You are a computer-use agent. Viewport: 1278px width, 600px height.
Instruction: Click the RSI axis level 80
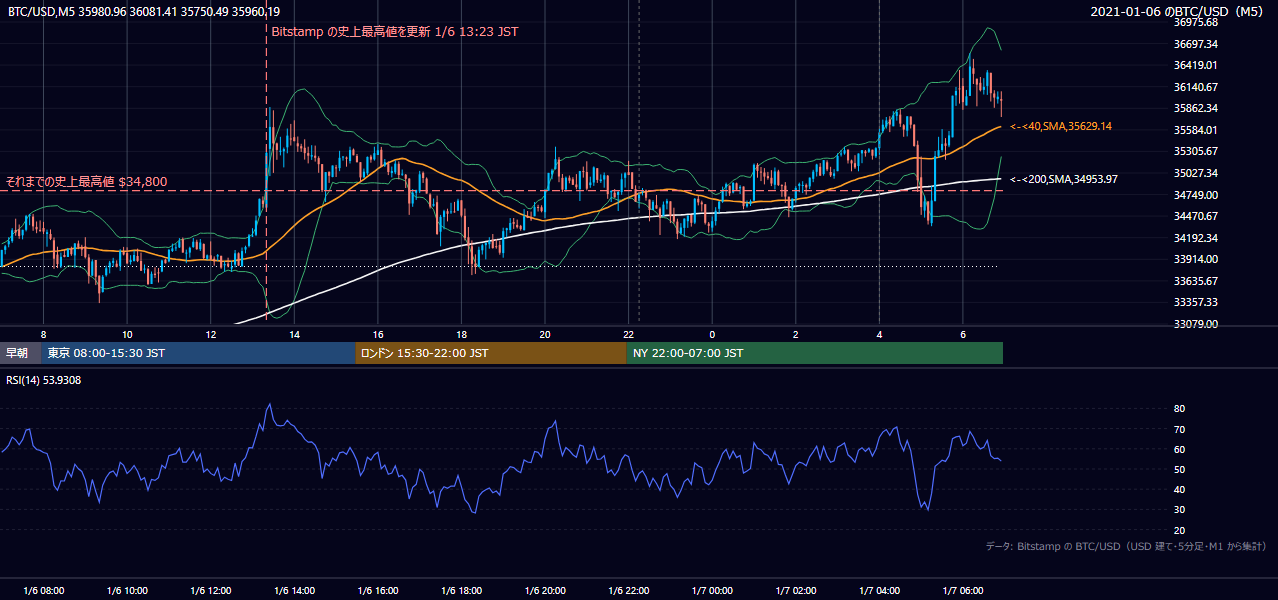(1179, 409)
